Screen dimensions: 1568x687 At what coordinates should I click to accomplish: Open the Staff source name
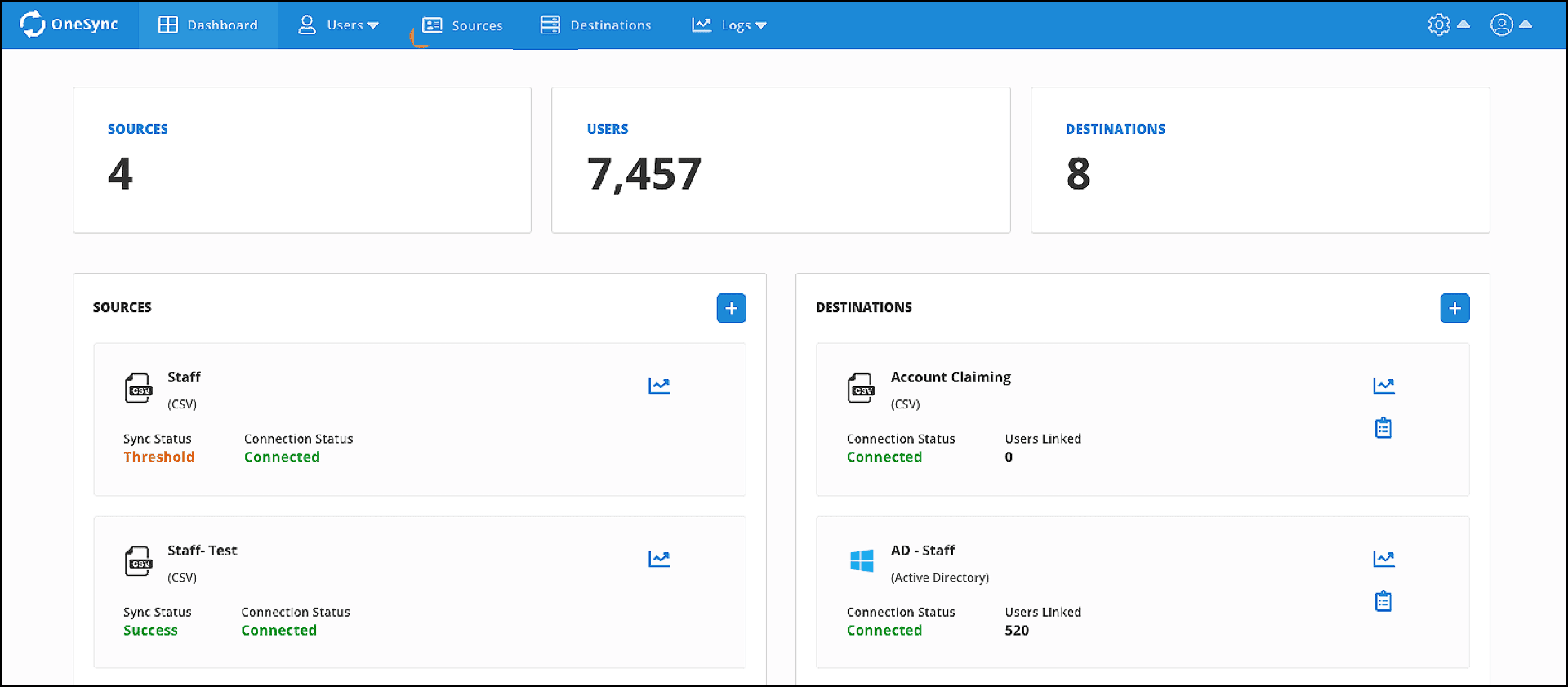tap(184, 377)
